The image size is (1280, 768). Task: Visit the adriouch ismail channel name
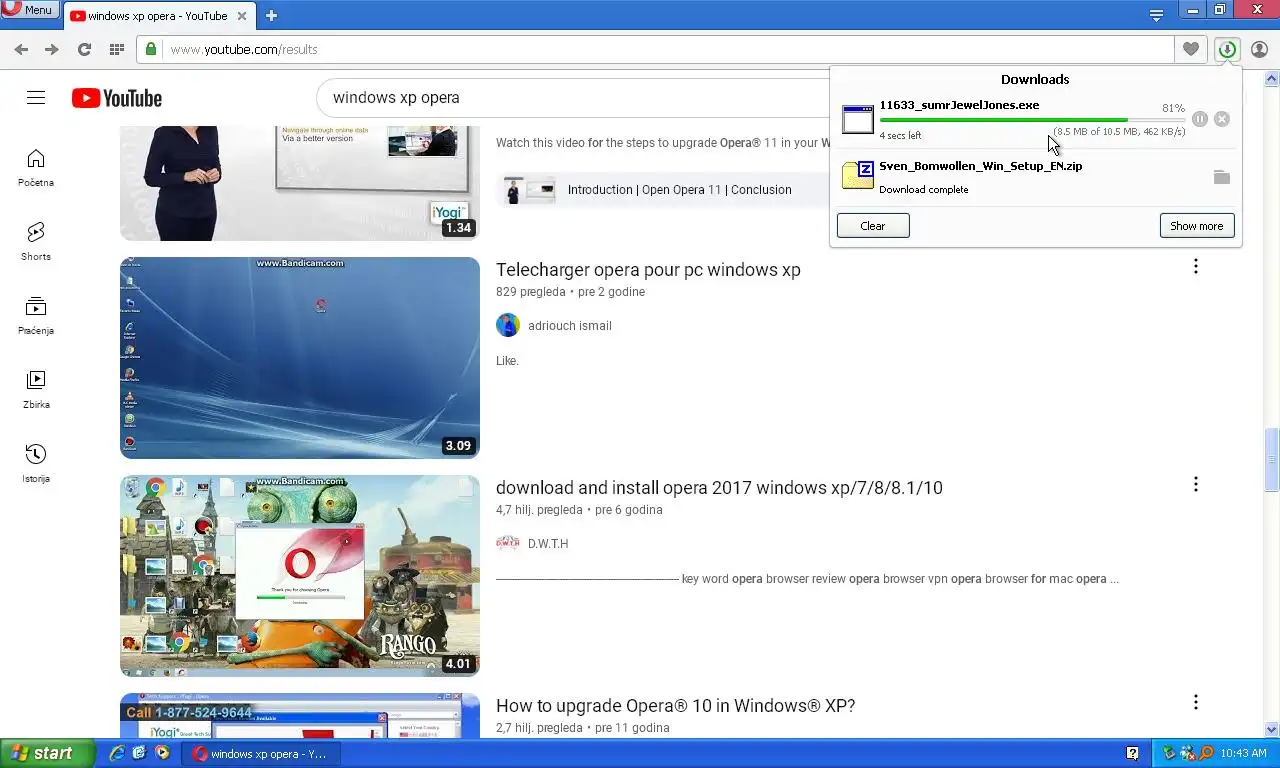coord(569,326)
